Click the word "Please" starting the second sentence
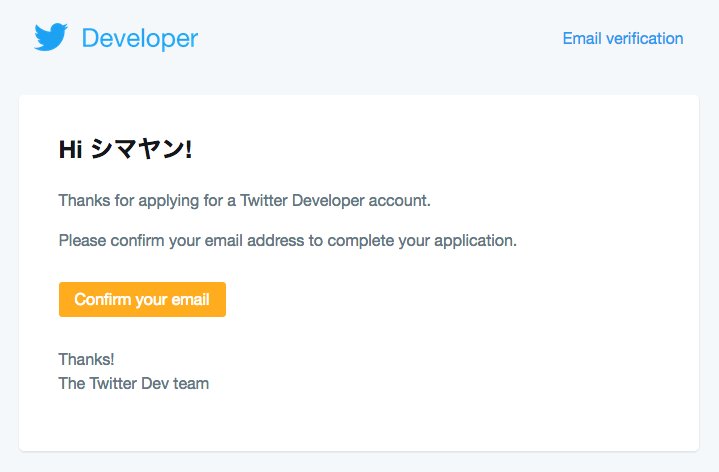Image resolution: width=719 pixels, height=472 pixels. pyautogui.click(x=83, y=240)
